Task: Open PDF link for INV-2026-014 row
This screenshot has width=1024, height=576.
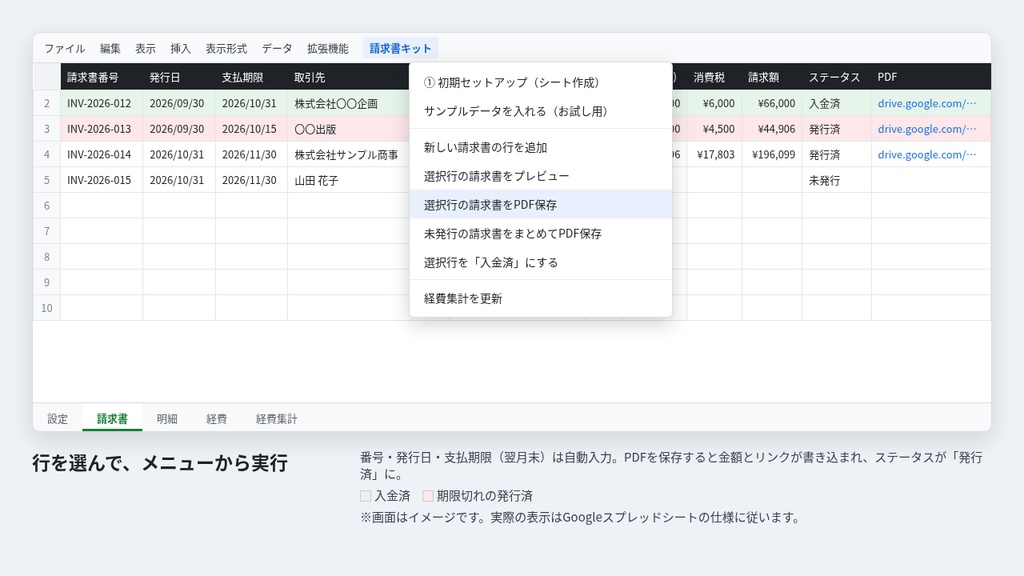Action: pos(927,154)
